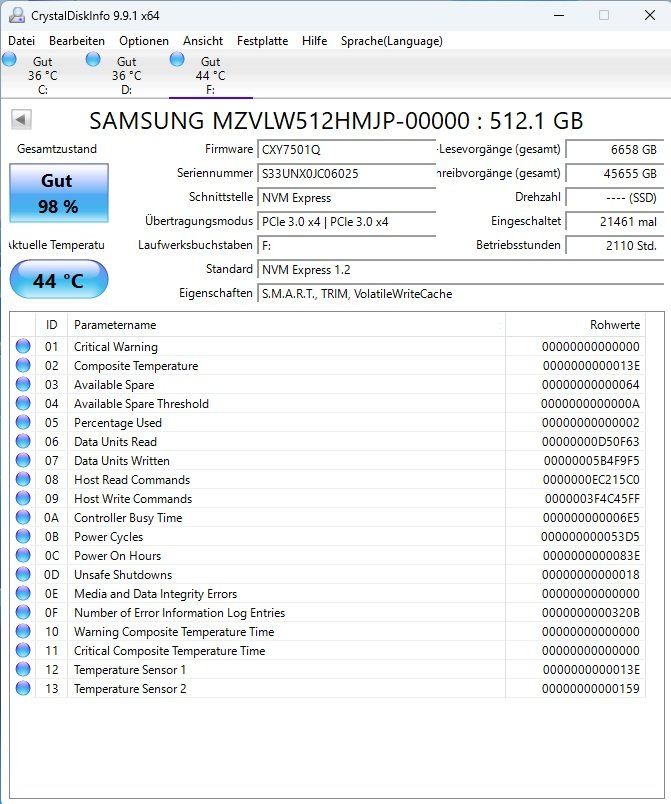Click status icon for Temperature Sensor 2 row
The image size is (671, 804).
[x=23, y=688]
